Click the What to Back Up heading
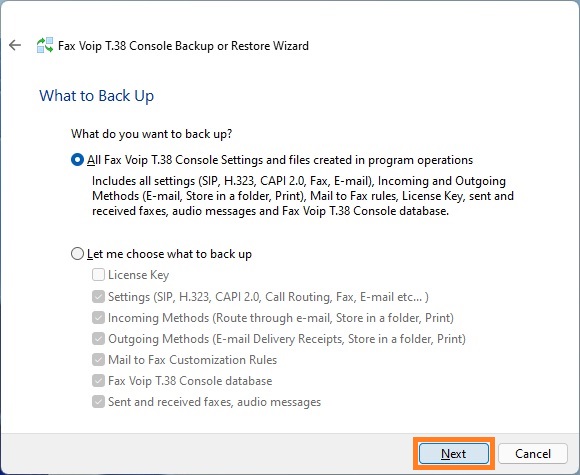Screen dimensions: 580x475 coord(97,96)
